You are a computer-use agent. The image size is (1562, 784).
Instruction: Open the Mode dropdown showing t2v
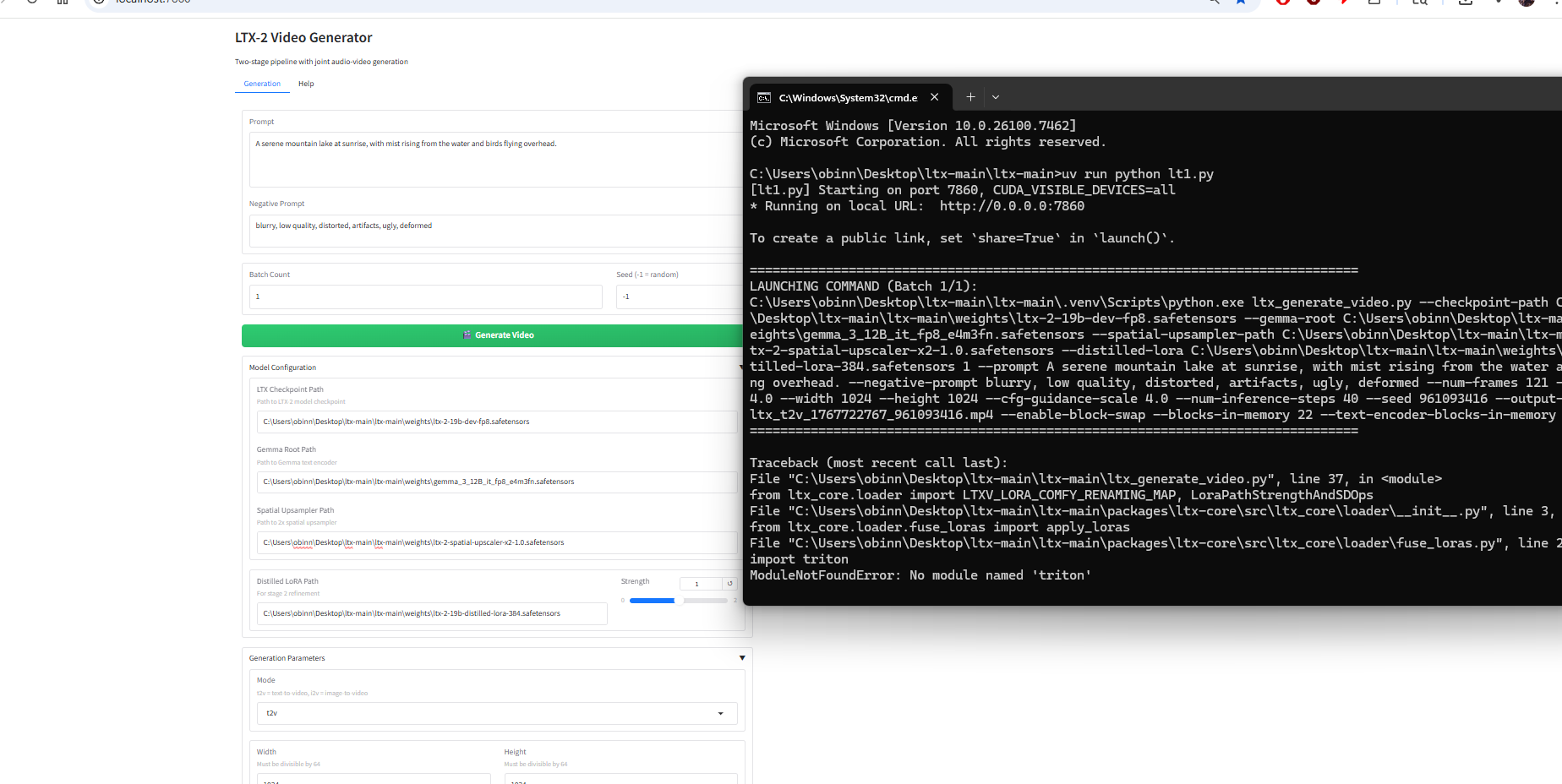pos(497,713)
